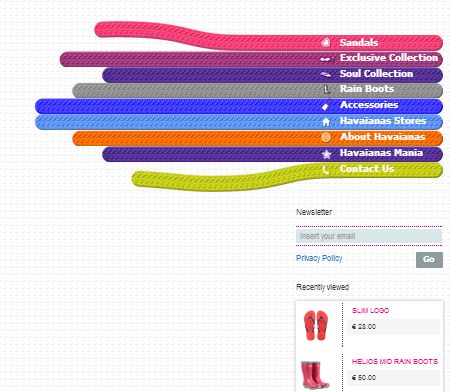The height and width of the screenshot is (392, 451).
Task: Click the boot icon beside Rain Boots
Action: tap(327, 89)
